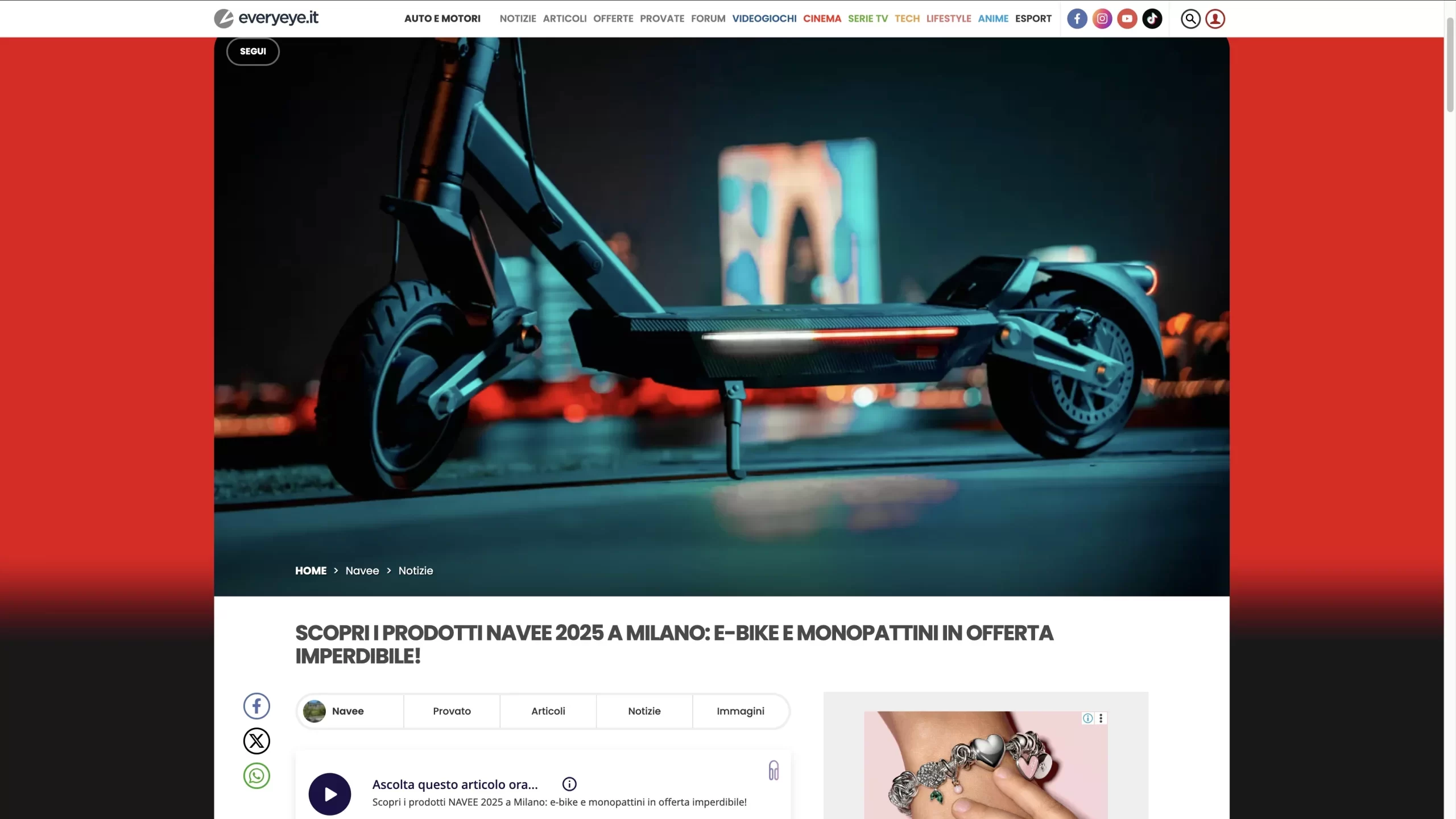Go to Notizie in the top navigation bar
Image resolution: width=1456 pixels, height=819 pixels.
click(x=518, y=19)
